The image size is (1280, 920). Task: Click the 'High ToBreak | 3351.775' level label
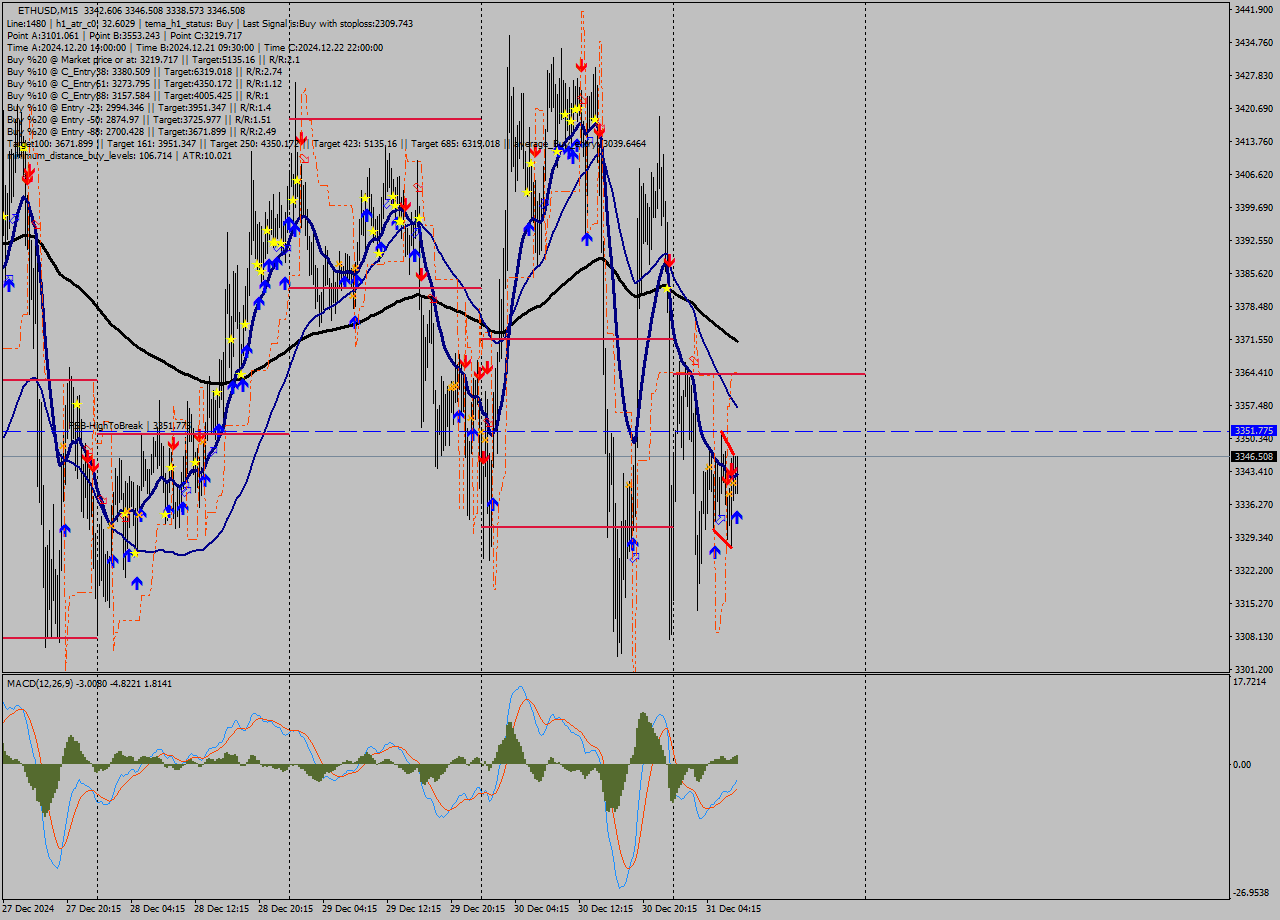point(128,426)
